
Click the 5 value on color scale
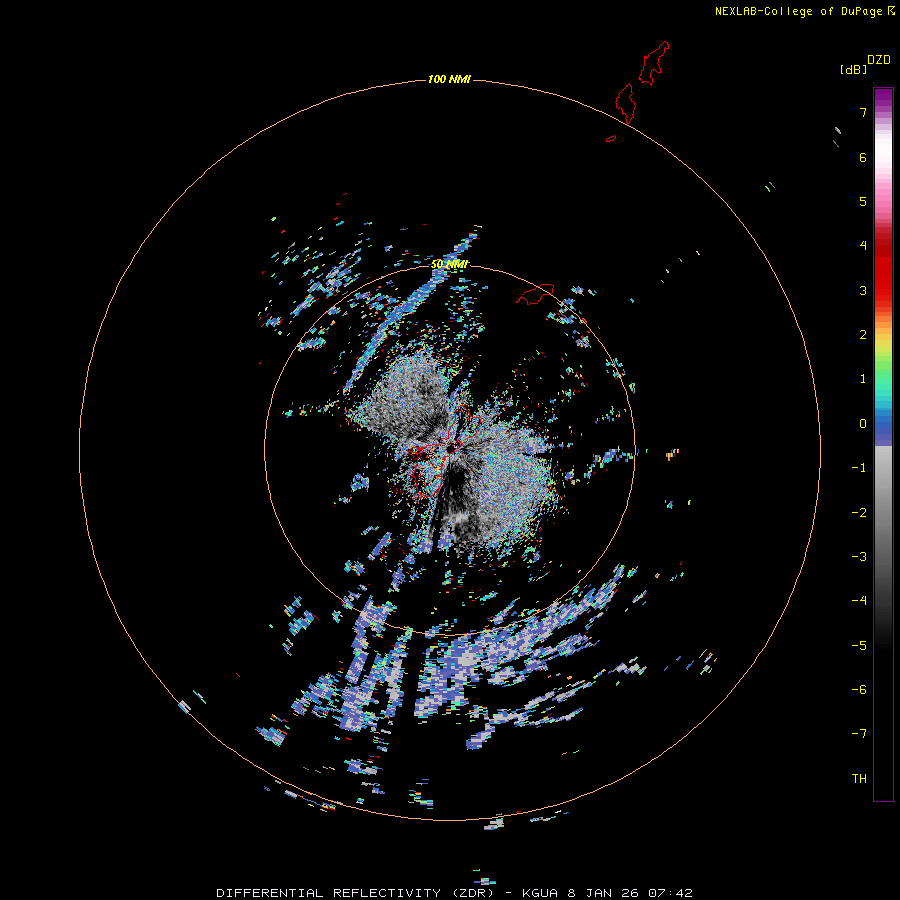[x=863, y=201]
